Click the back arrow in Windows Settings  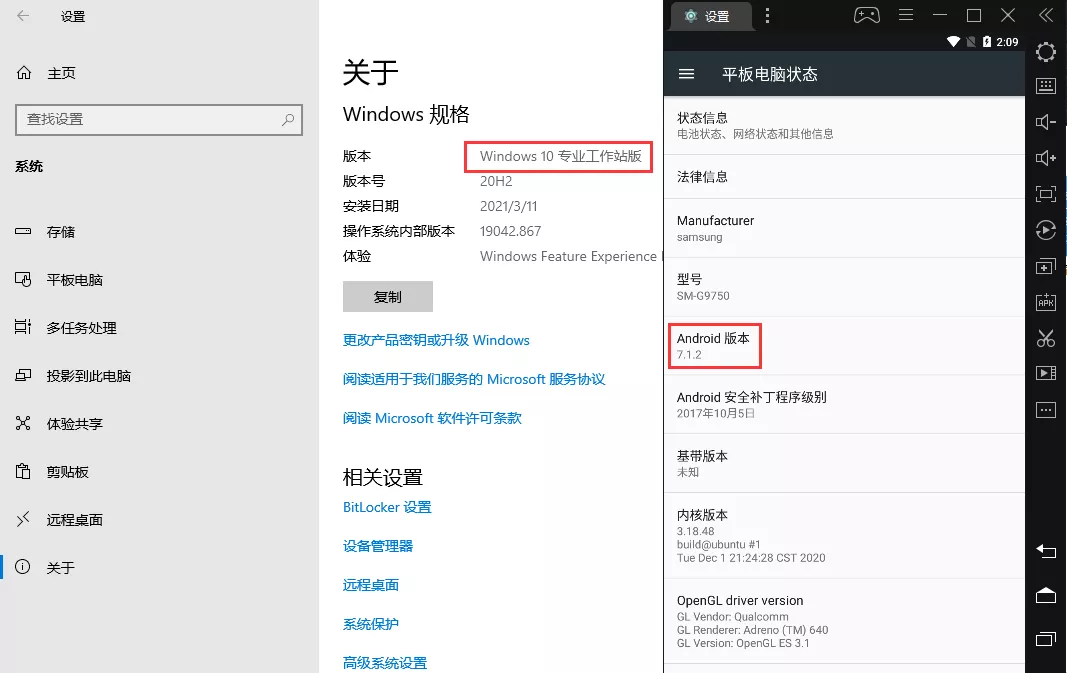point(23,16)
